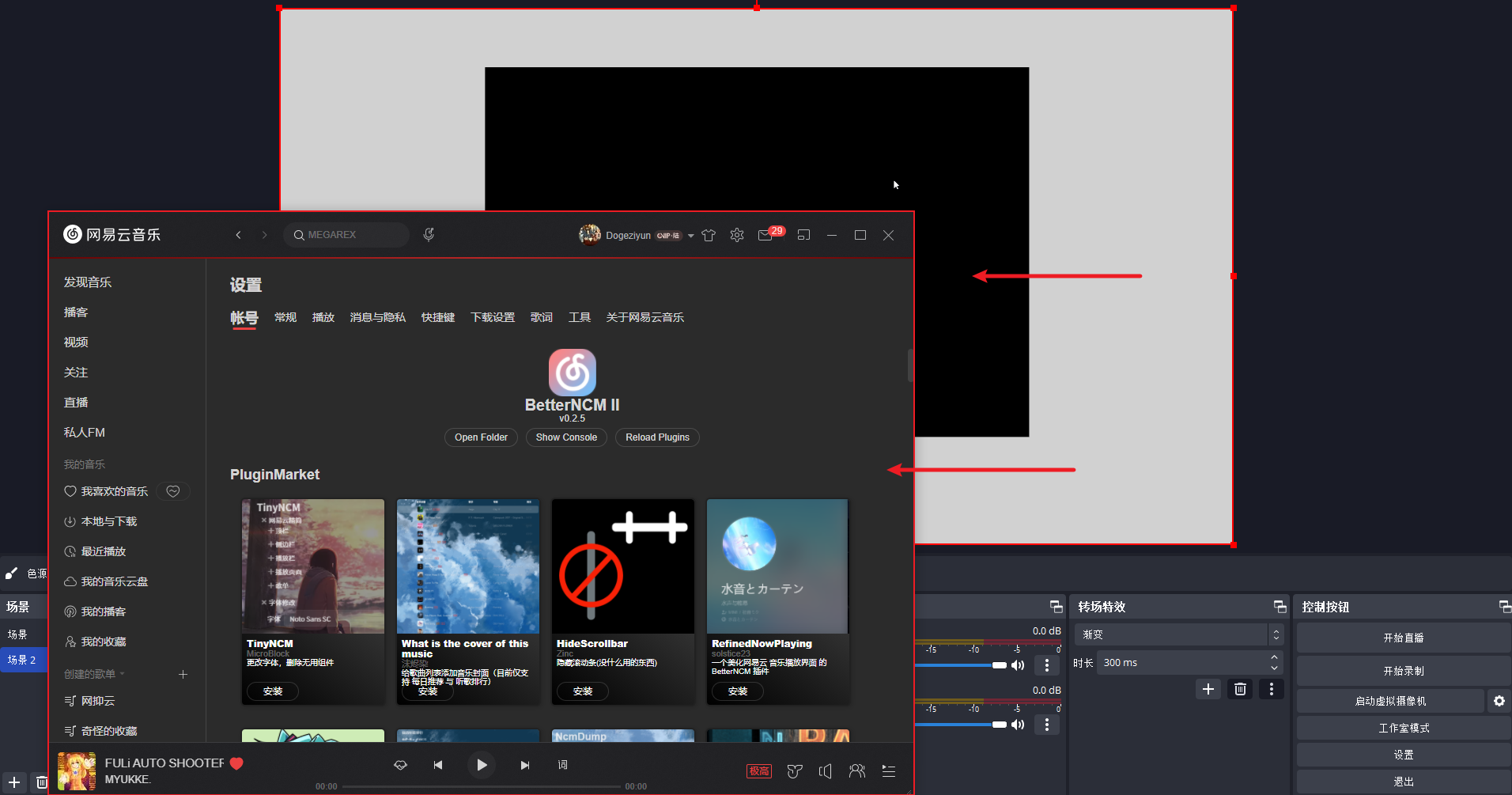Screen dimensions: 1512x795
Task: Click the heartbeat mode icon beside 我喜欢的音乐
Action: point(172,491)
